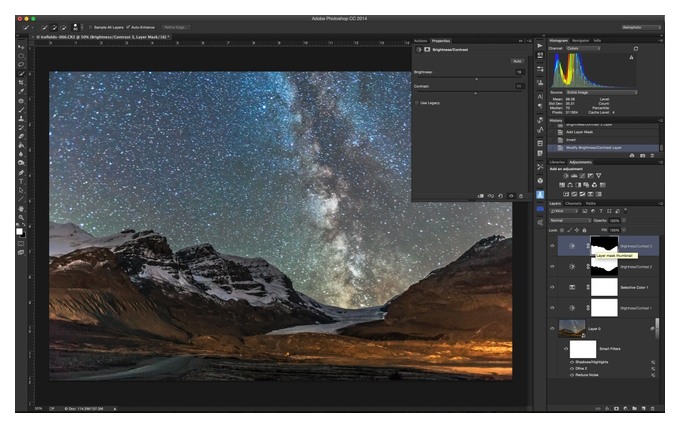This screenshot has height=428, width=680.
Task: Click Subtract from selection brush mode
Action: (x=64, y=27)
